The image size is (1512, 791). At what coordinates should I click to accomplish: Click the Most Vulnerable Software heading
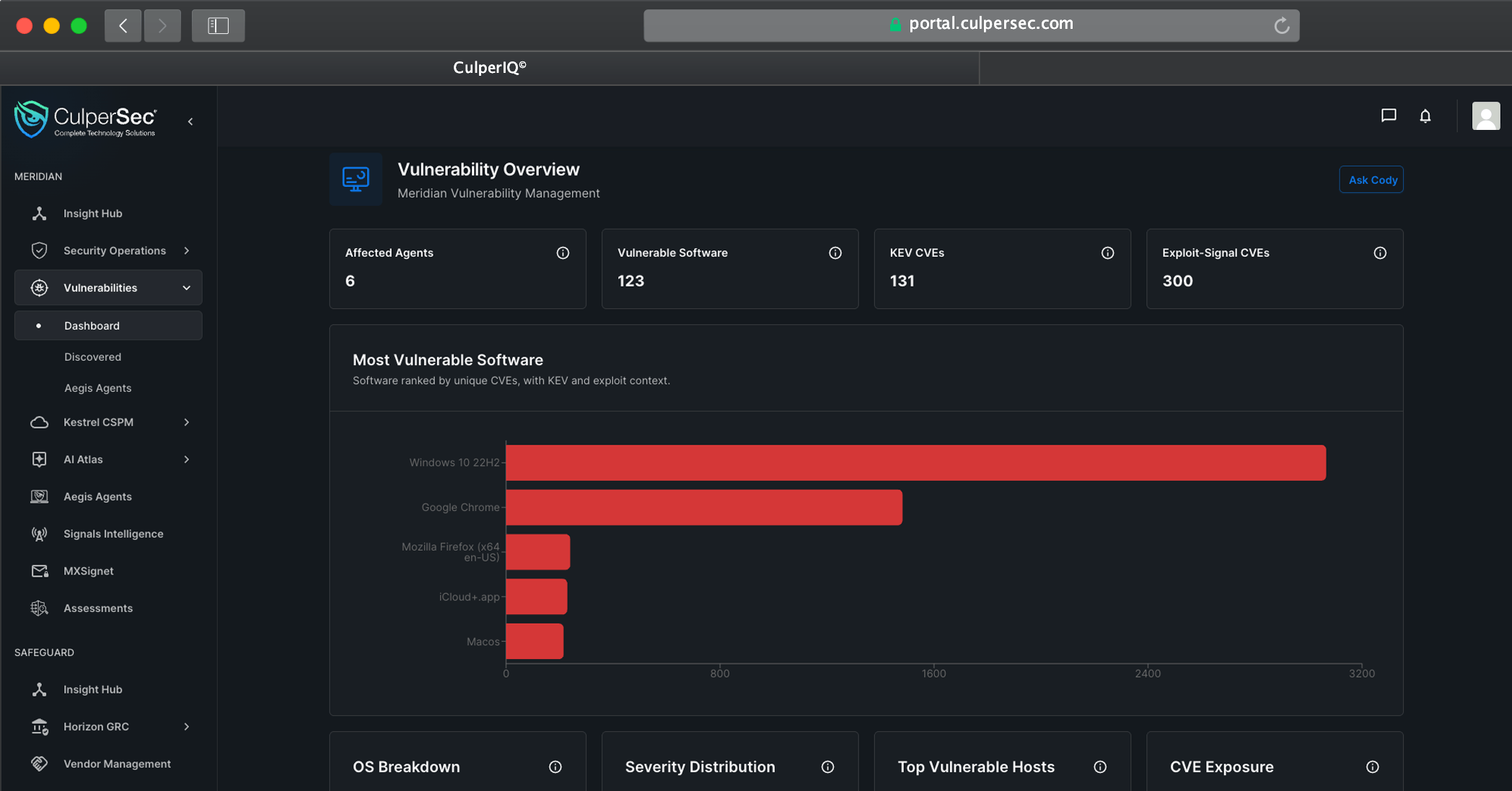pos(448,359)
